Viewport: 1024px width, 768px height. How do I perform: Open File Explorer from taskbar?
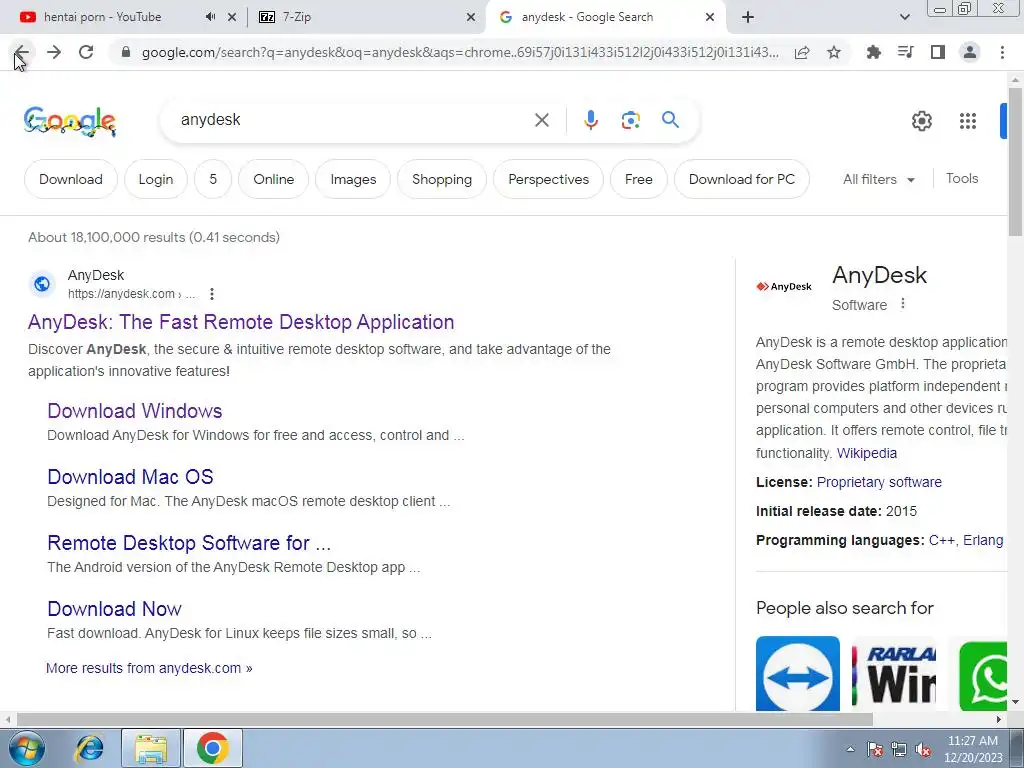click(151, 748)
